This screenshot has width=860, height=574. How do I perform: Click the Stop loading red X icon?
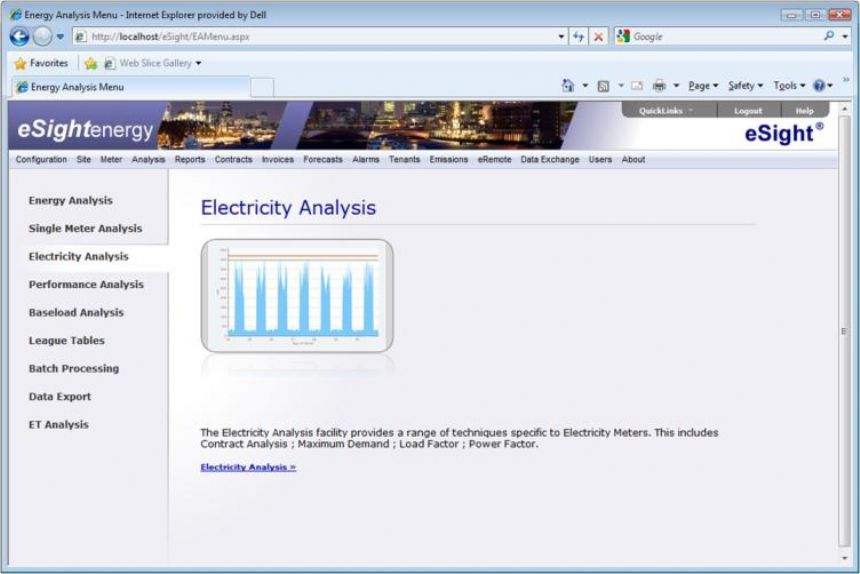pyautogui.click(x=598, y=37)
